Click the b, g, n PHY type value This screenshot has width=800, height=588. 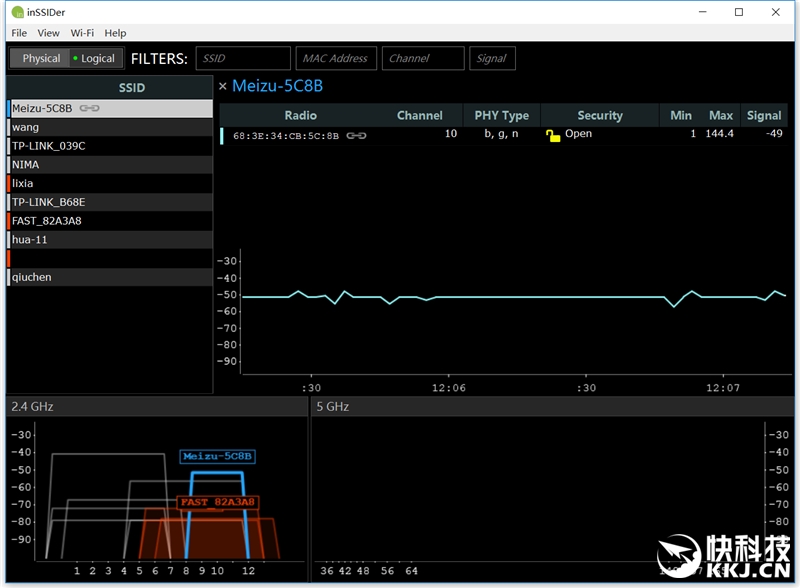(x=501, y=134)
